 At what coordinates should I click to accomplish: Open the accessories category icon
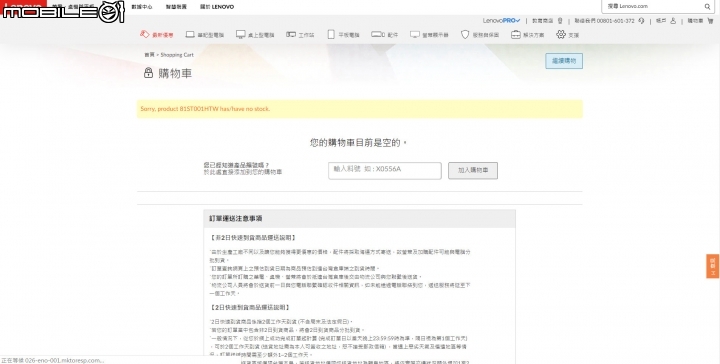pos(377,34)
